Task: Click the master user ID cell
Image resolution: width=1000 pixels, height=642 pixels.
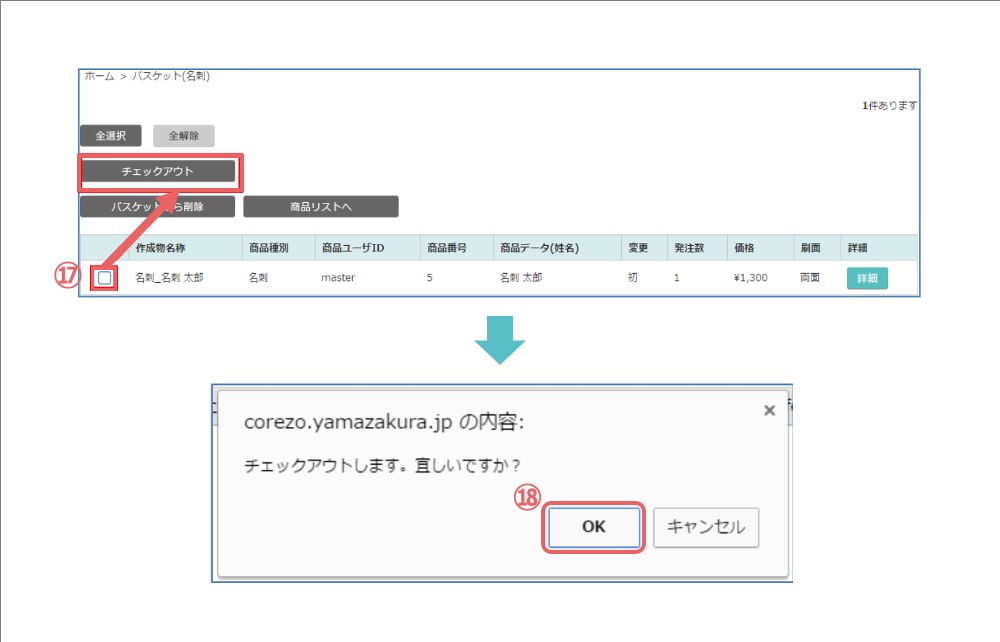Action: click(338, 277)
